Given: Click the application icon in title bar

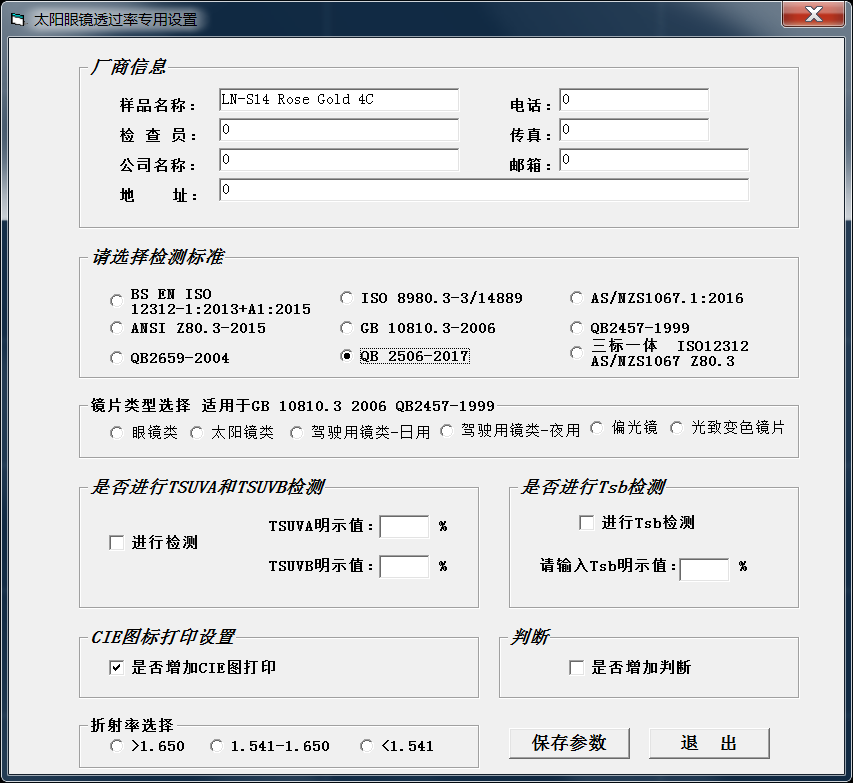Looking at the screenshot, I should pos(17,19).
